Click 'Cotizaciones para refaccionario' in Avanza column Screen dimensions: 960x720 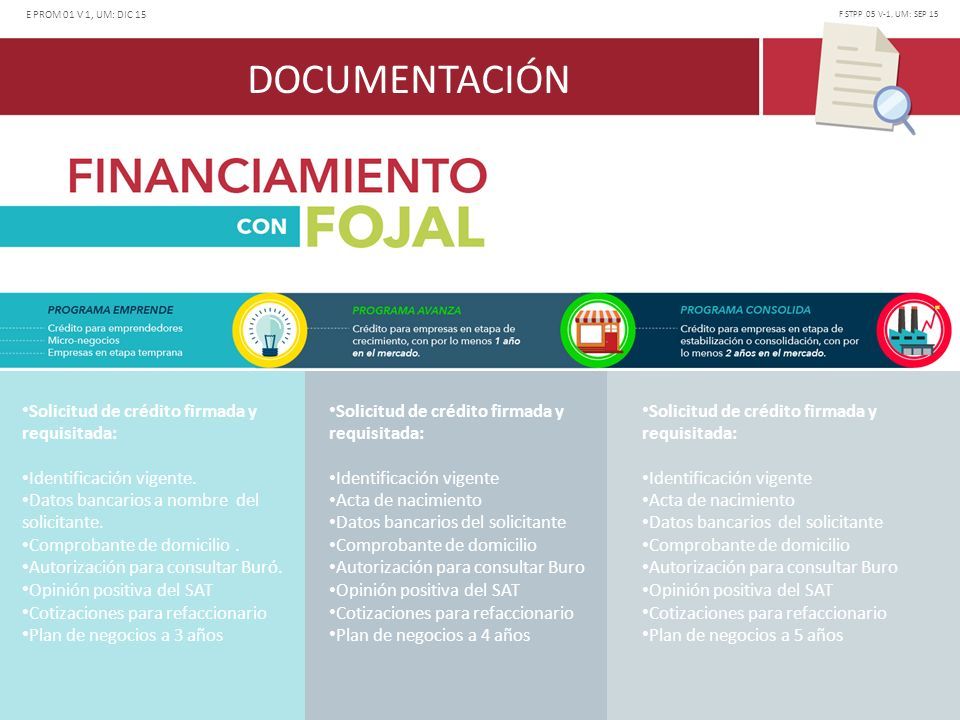pos(451,613)
